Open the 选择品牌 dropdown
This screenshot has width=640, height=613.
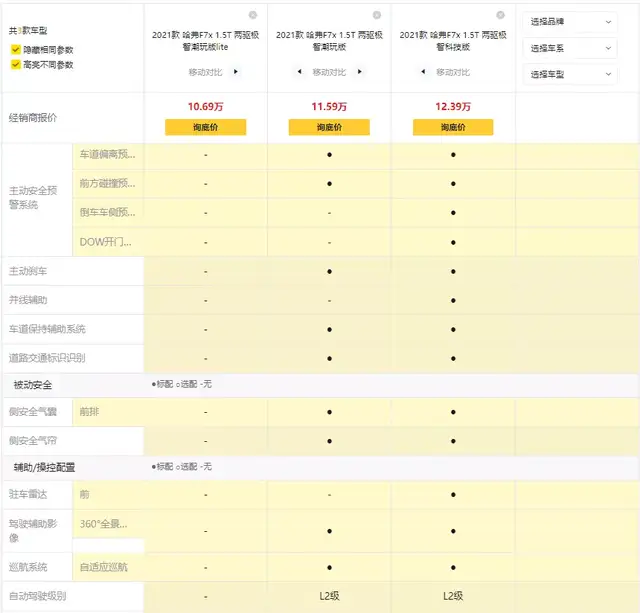(x=570, y=22)
